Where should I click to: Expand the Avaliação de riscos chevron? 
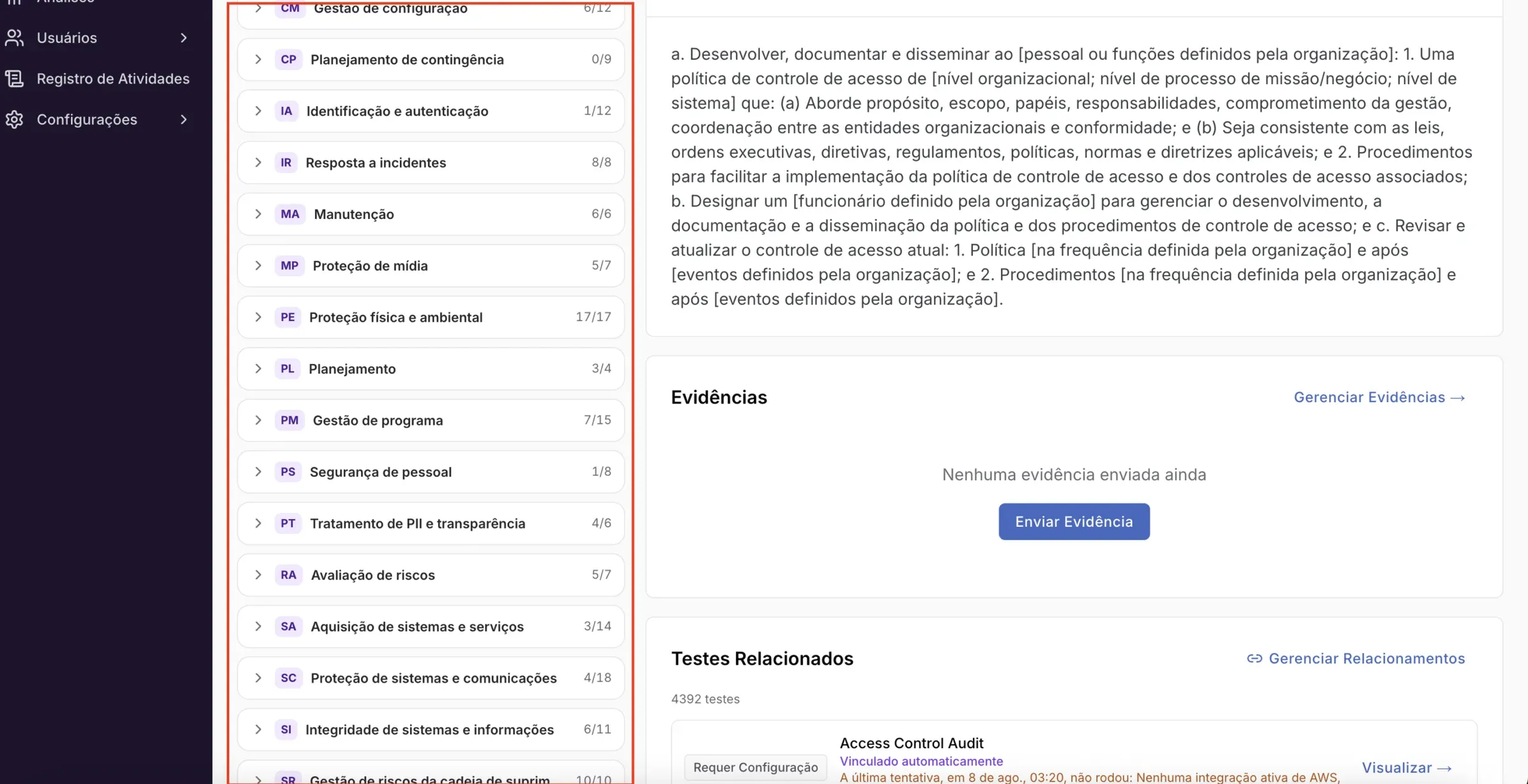point(258,575)
